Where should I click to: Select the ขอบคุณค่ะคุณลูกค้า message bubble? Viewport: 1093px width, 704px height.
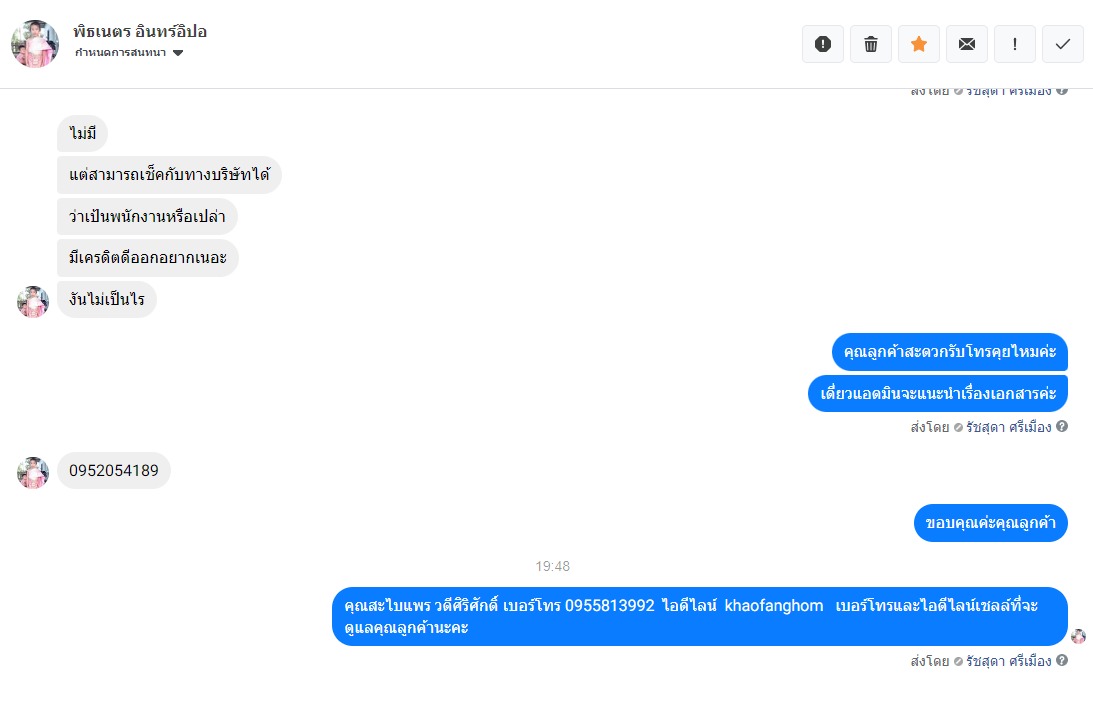[x=991, y=523]
